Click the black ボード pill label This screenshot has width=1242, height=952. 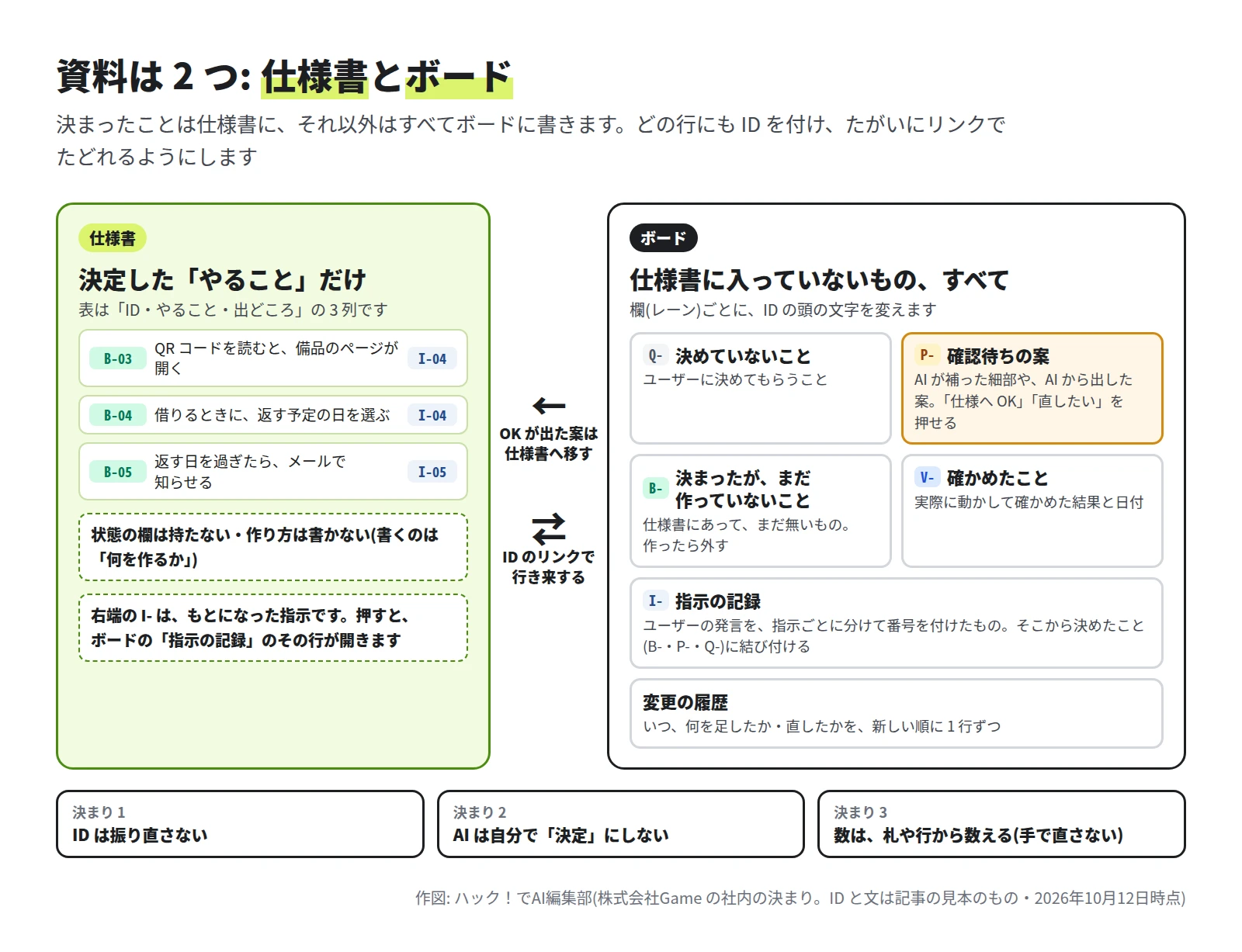click(x=664, y=238)
